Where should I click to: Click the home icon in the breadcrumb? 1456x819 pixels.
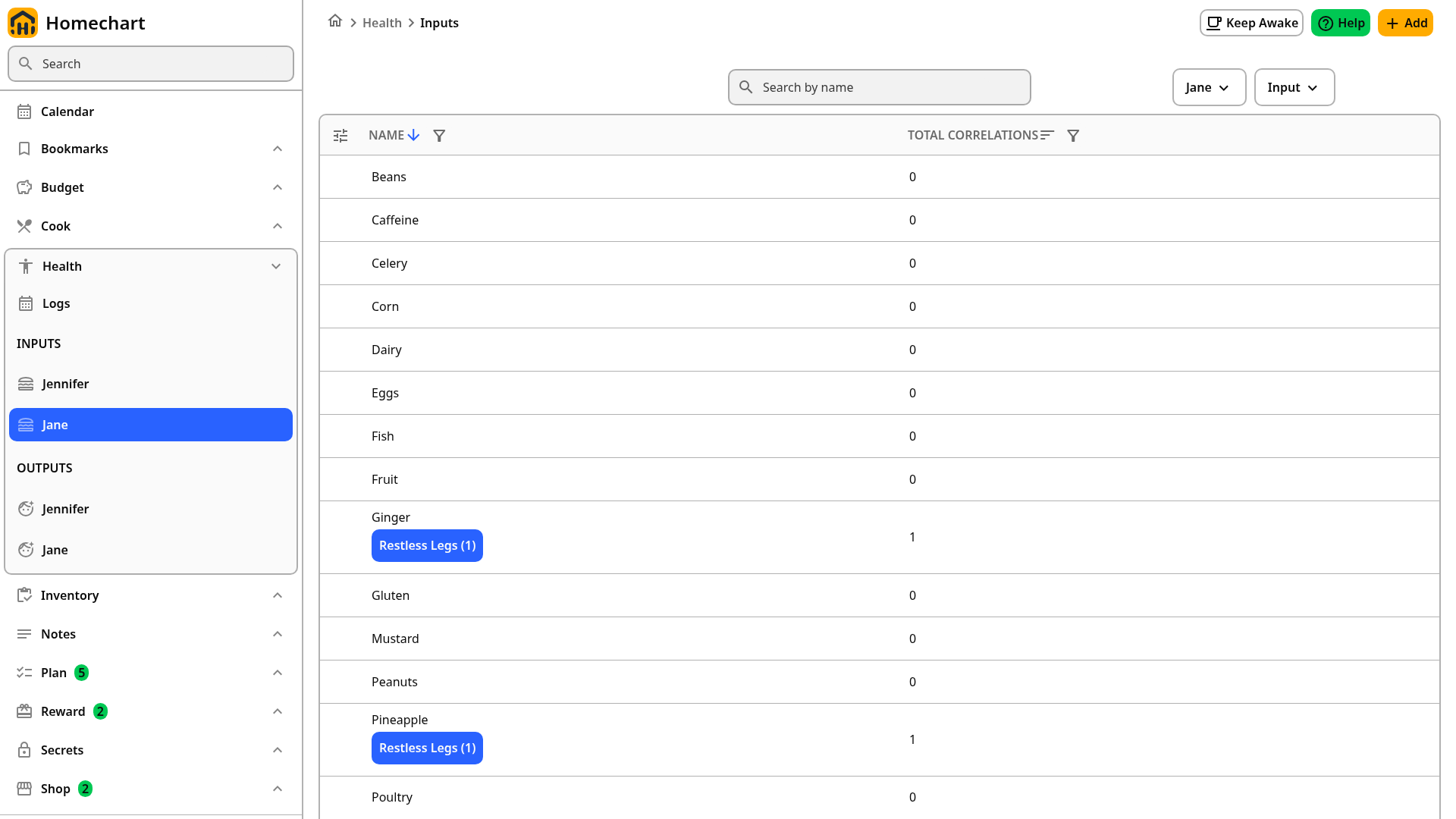[335, 21]
